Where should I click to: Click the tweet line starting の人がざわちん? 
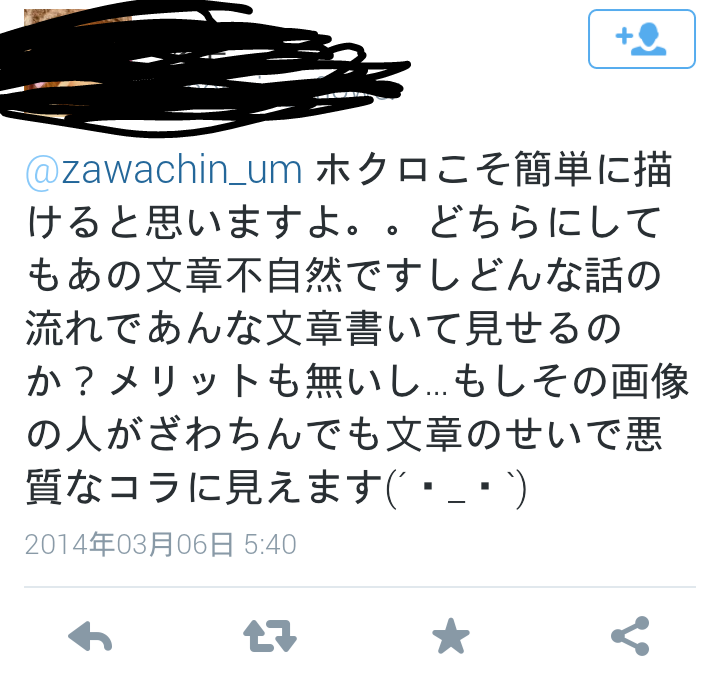click(344, 434)
